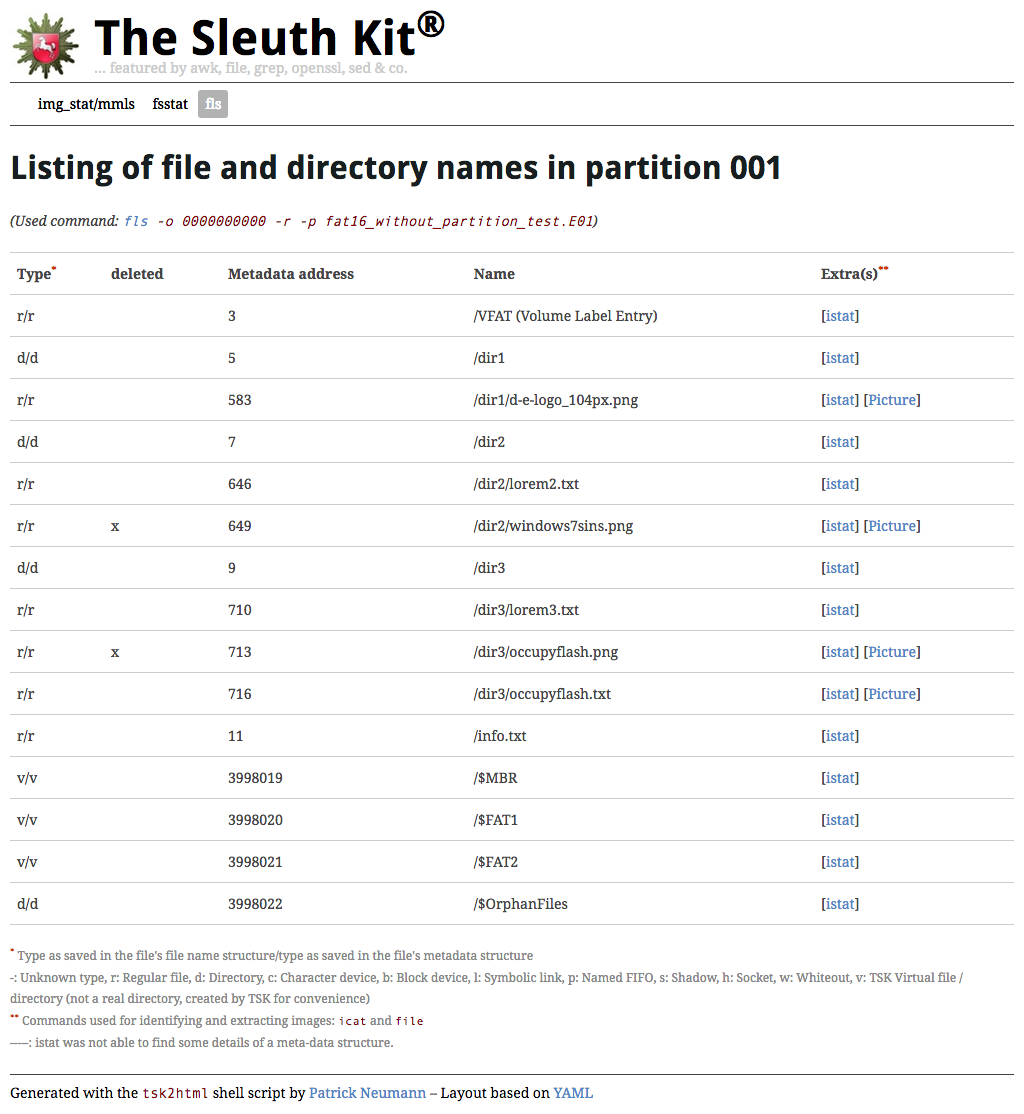
Task: Open istat for /dir3/lorem3.txt
Action: tap(840, 609)
